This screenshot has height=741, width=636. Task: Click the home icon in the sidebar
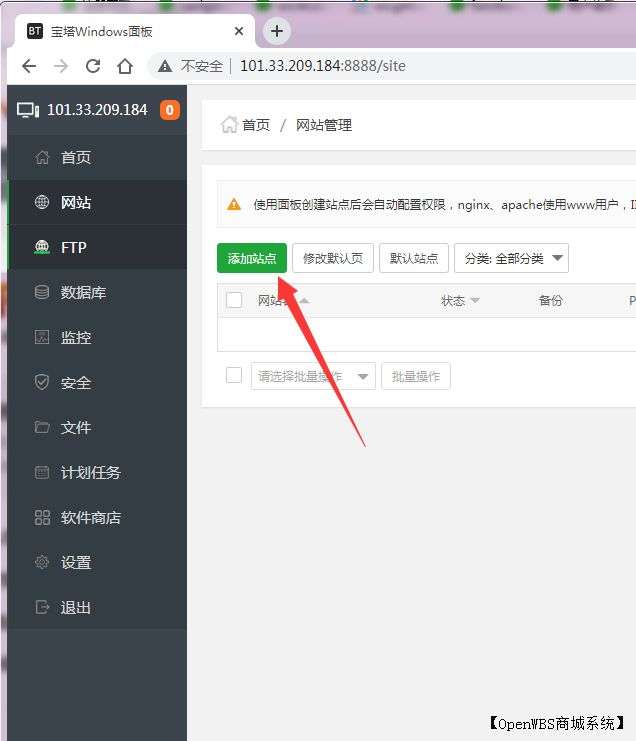[42, 158]
